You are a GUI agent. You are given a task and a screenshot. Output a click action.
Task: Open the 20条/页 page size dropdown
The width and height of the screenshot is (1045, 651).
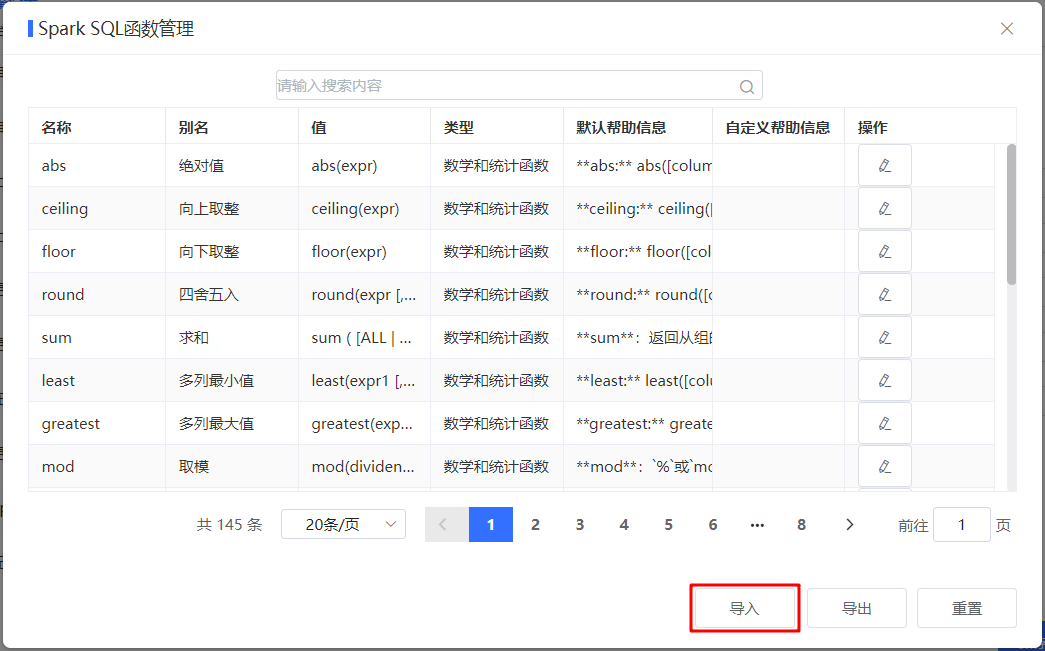pyautogui.click(x=343, y=524)
